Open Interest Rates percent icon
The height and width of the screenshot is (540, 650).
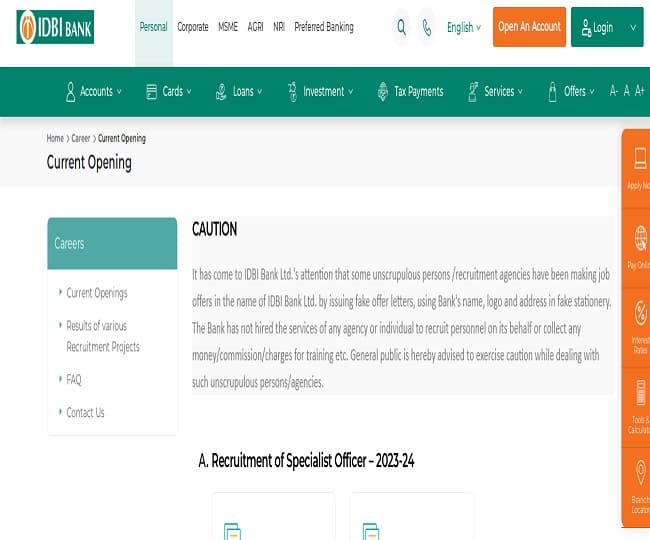point(639,314)
